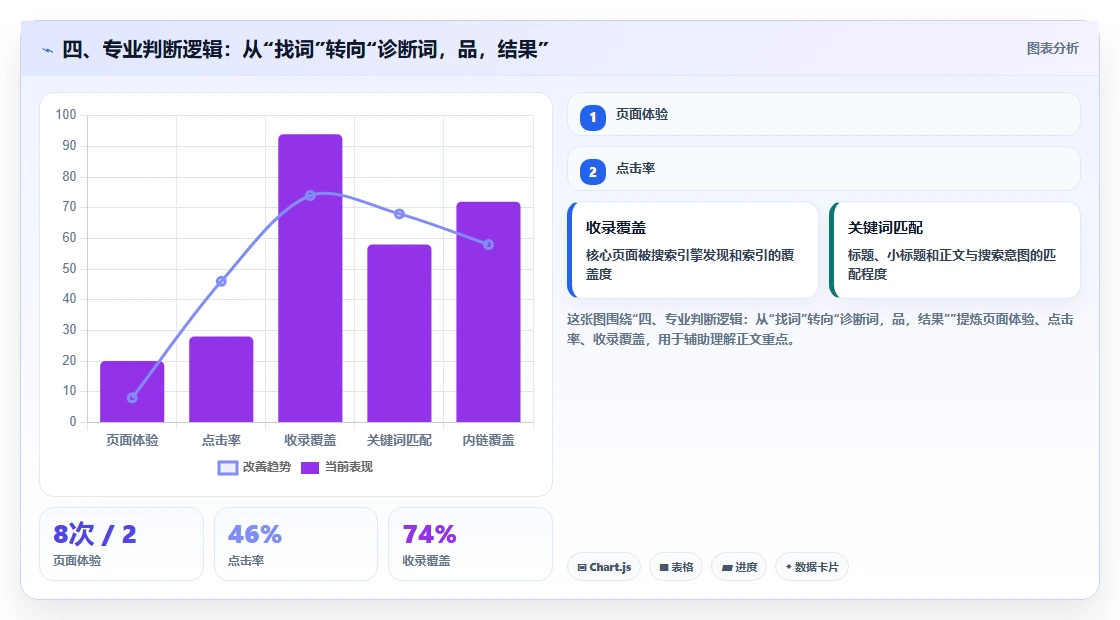The width and height of the screenshot is (1120, 620).
Task: Click the legend text 当前表现
Action: [x=349, y=467]
